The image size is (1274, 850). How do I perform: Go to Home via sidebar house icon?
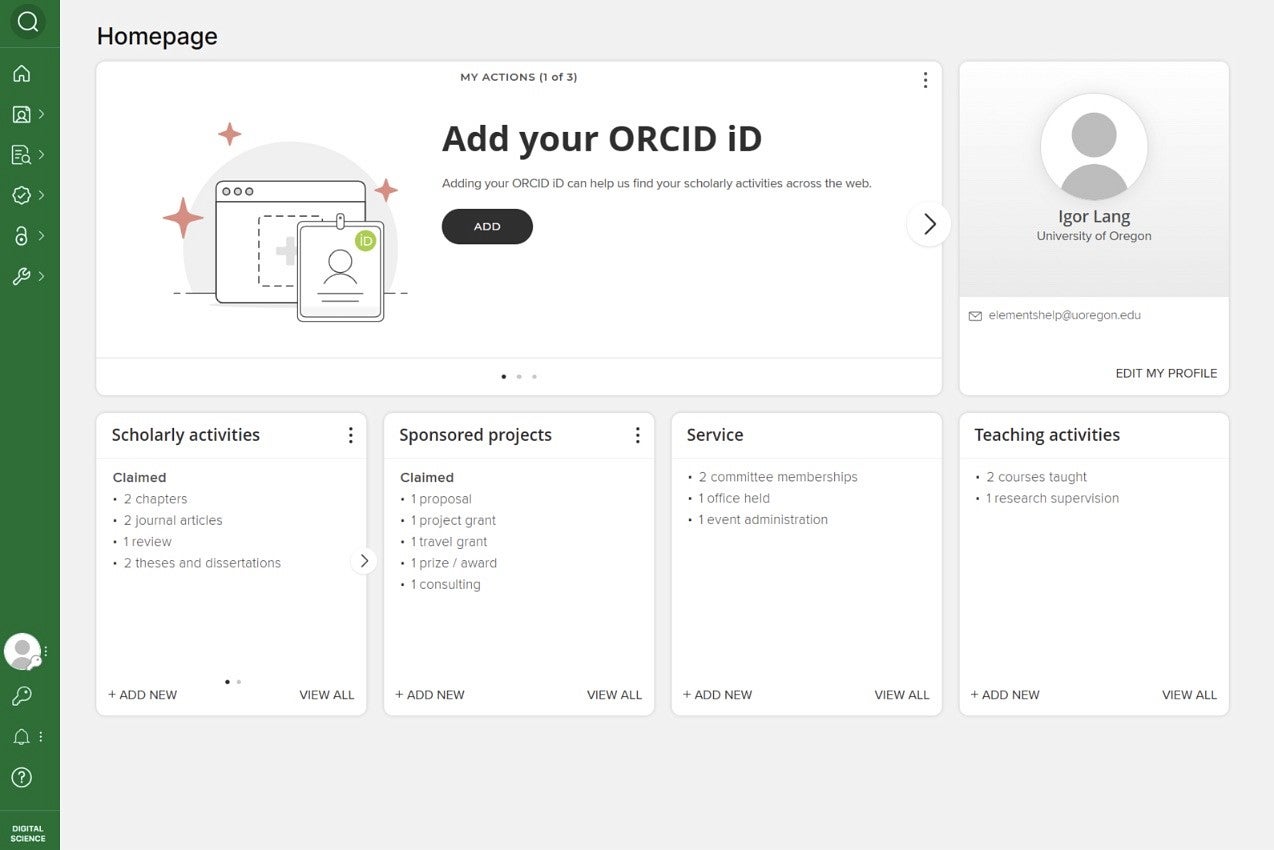point(22,74)
